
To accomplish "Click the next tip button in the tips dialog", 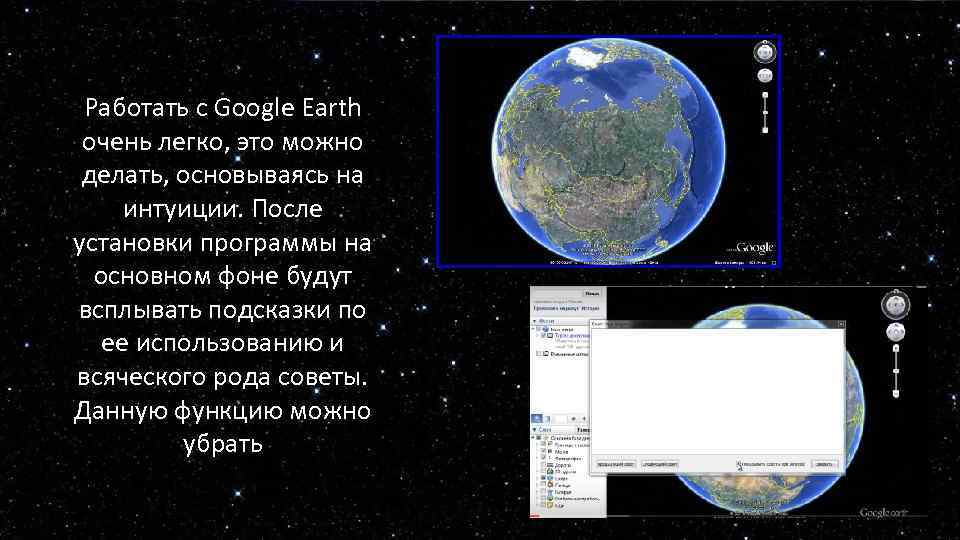I will (x=659, y=465).
